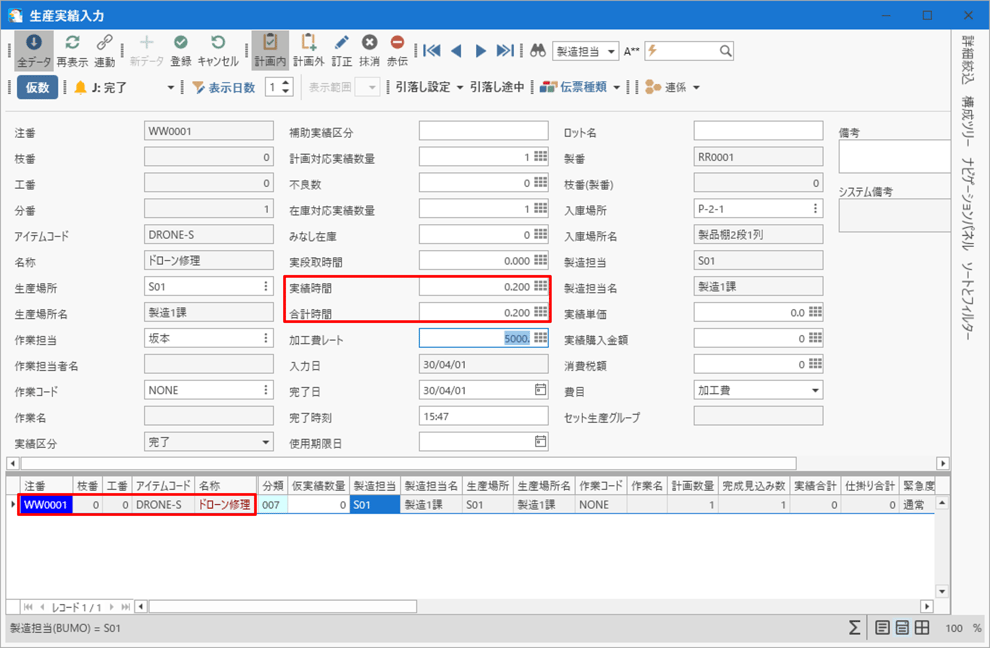
Task: Click the キャンセル undo icon
Action: coord(218,43)
